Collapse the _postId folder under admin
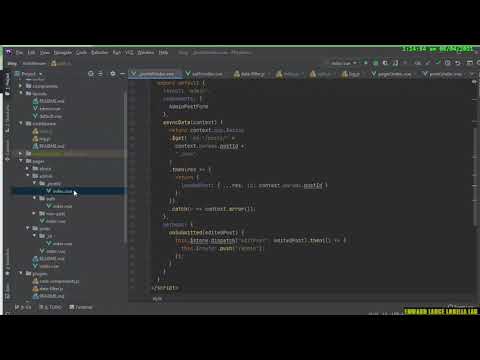Viewport: 480px width, 360px height. click(34, 183)
